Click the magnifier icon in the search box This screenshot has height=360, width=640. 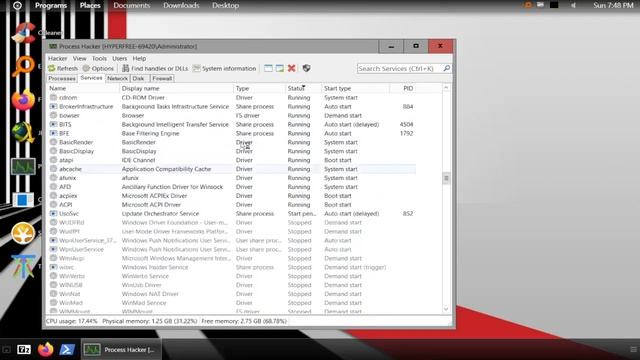pyautogui.click(x=447, y=68)
